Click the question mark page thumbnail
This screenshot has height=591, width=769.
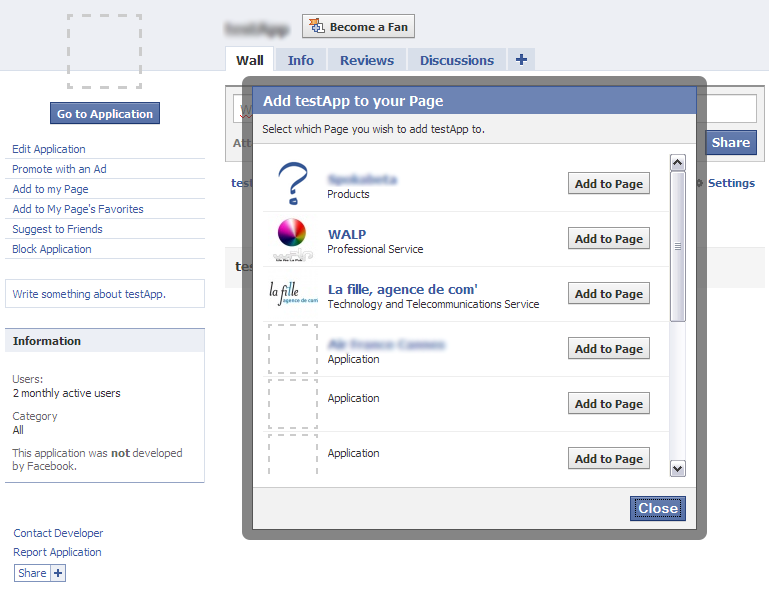(x=293, y=183)
